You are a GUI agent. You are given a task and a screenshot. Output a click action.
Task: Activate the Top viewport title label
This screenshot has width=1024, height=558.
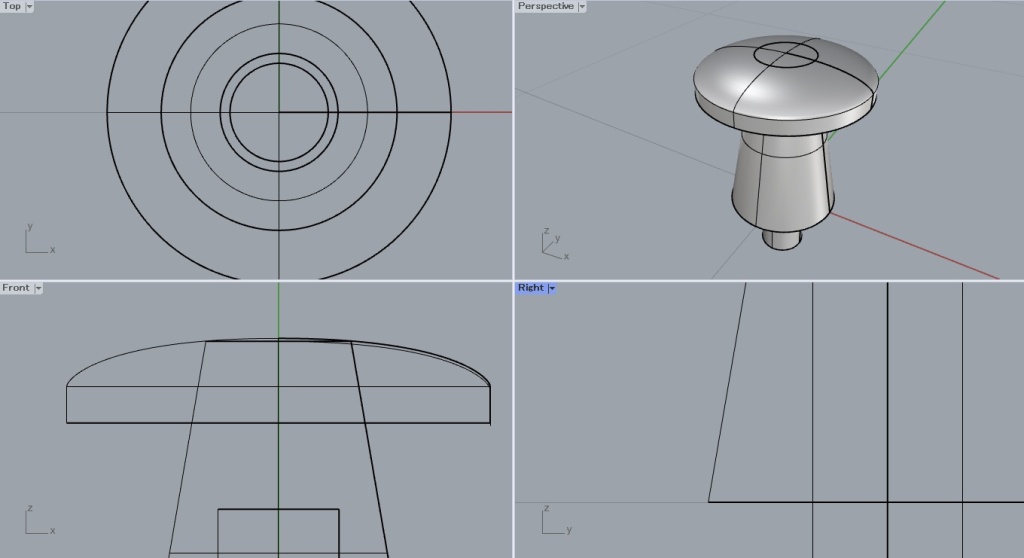(12, 6)
